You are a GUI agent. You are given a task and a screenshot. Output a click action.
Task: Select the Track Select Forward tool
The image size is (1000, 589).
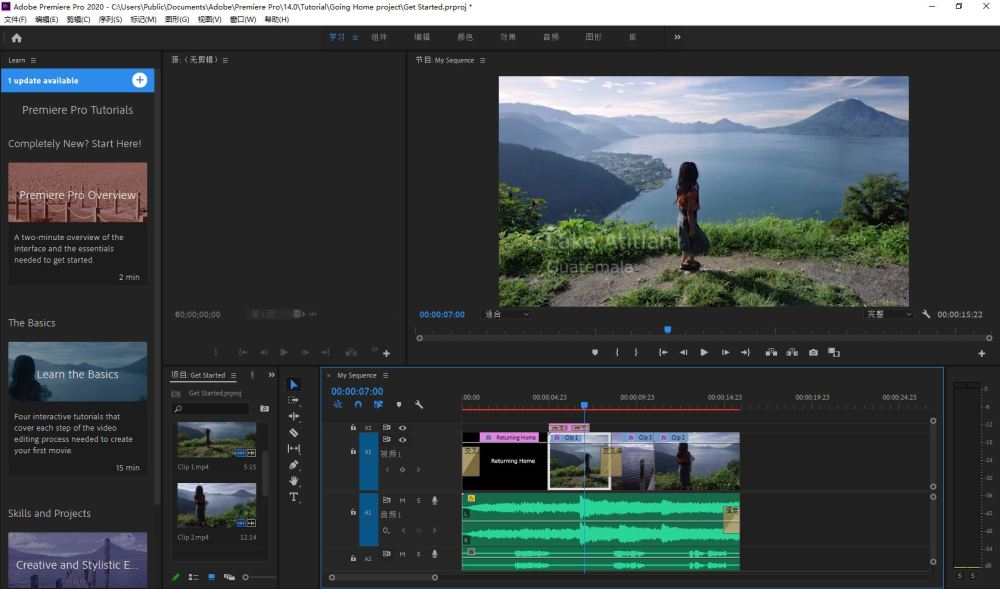293,400
